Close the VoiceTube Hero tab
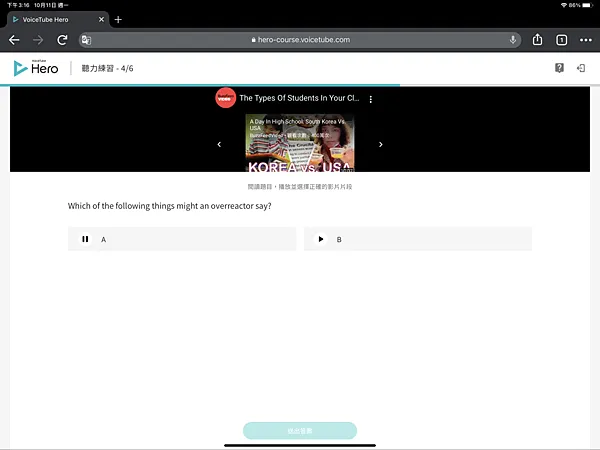The image size is (600, 450). click(x=101, y=20)
